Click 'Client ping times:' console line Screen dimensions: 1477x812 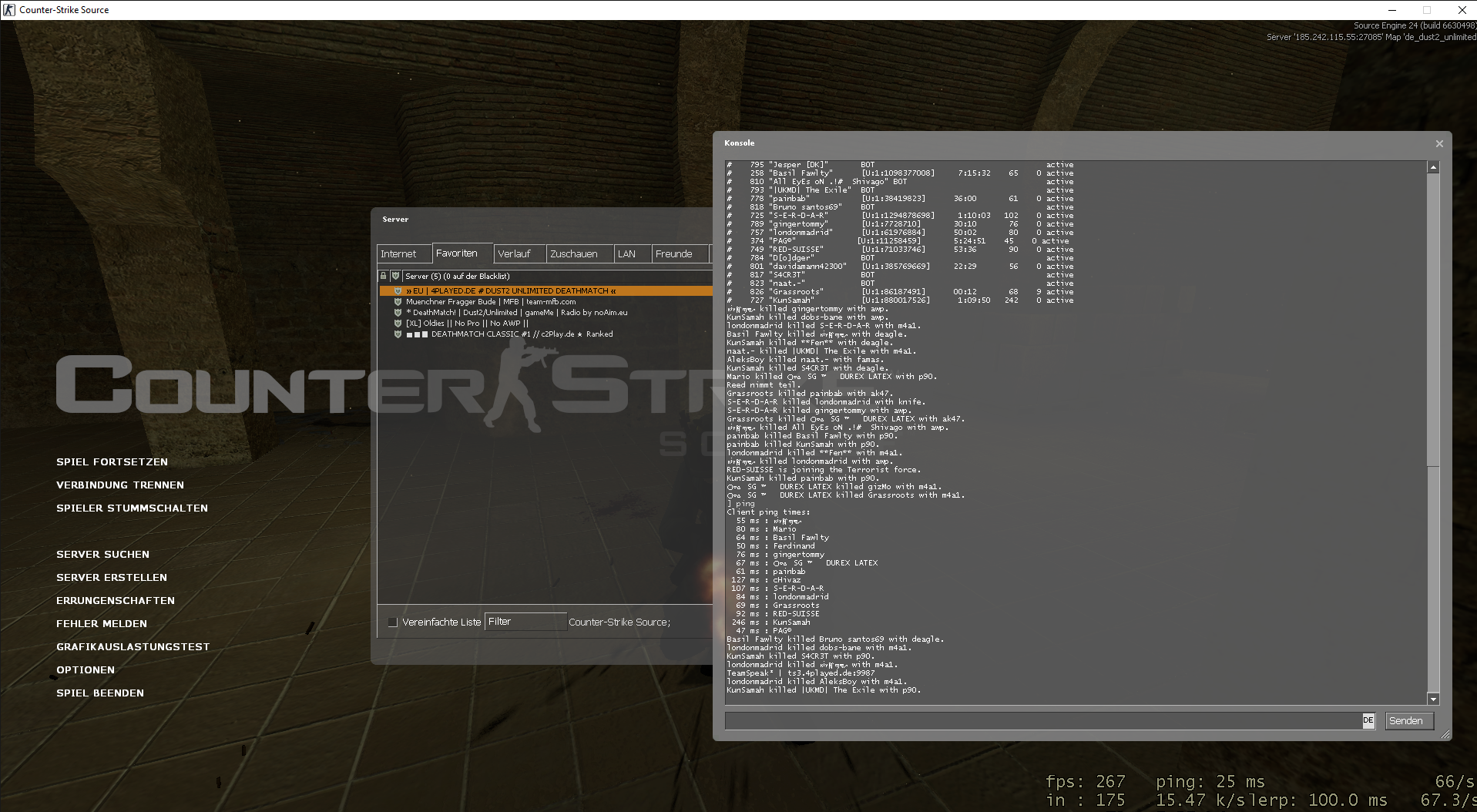coord(768,512)
